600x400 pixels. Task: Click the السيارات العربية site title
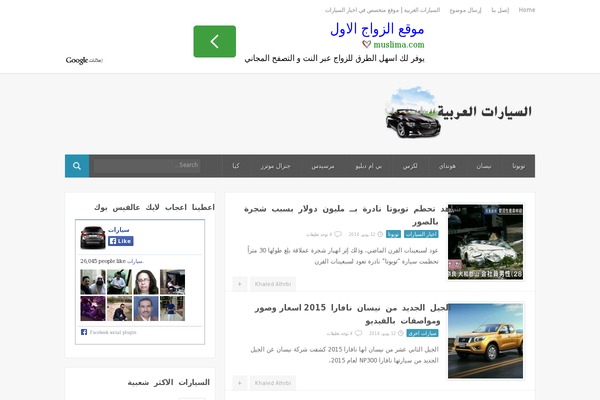[484, 112]
